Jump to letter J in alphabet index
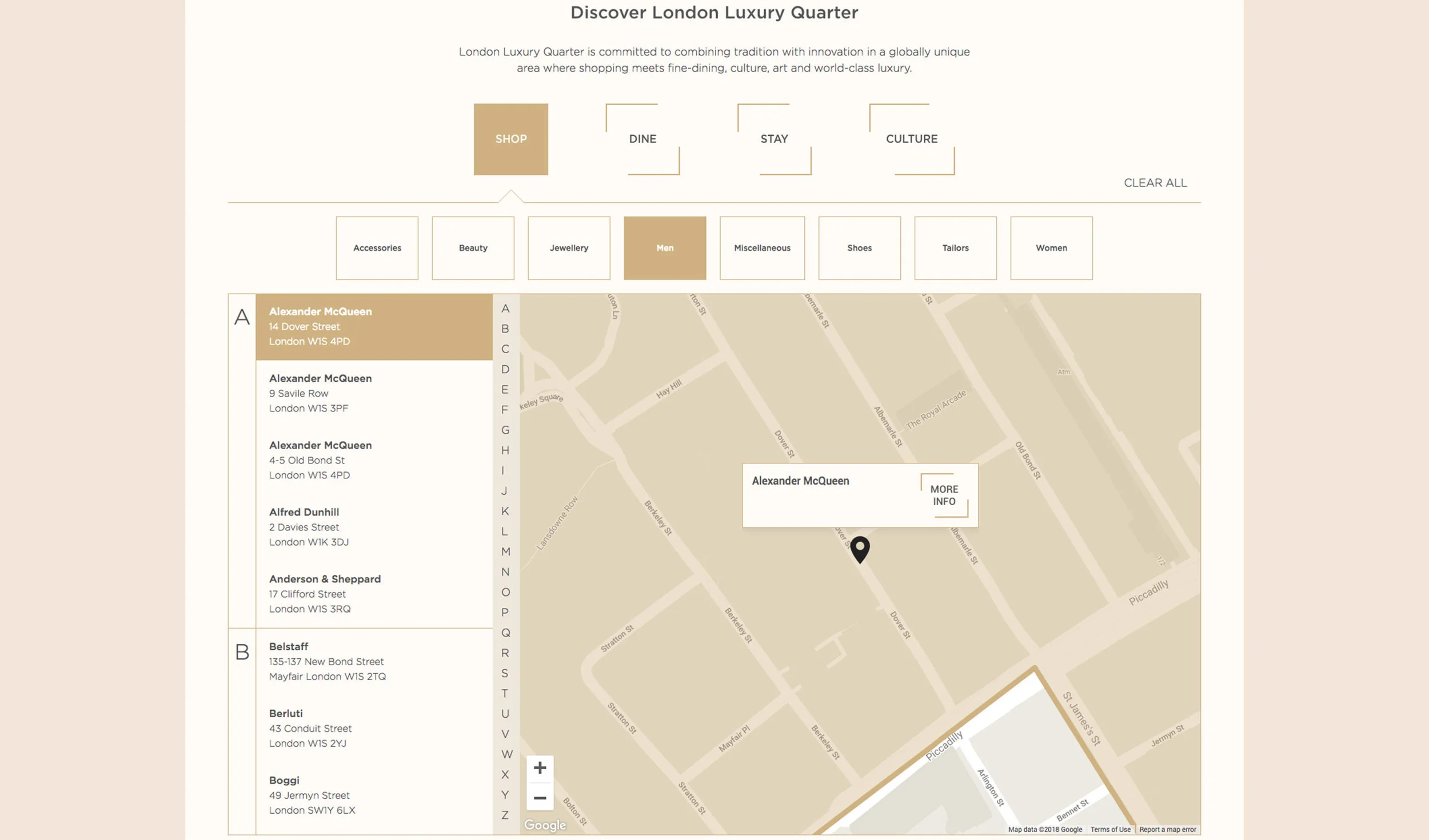Screen dimensions: 1429x840 [x=504, y=491]
